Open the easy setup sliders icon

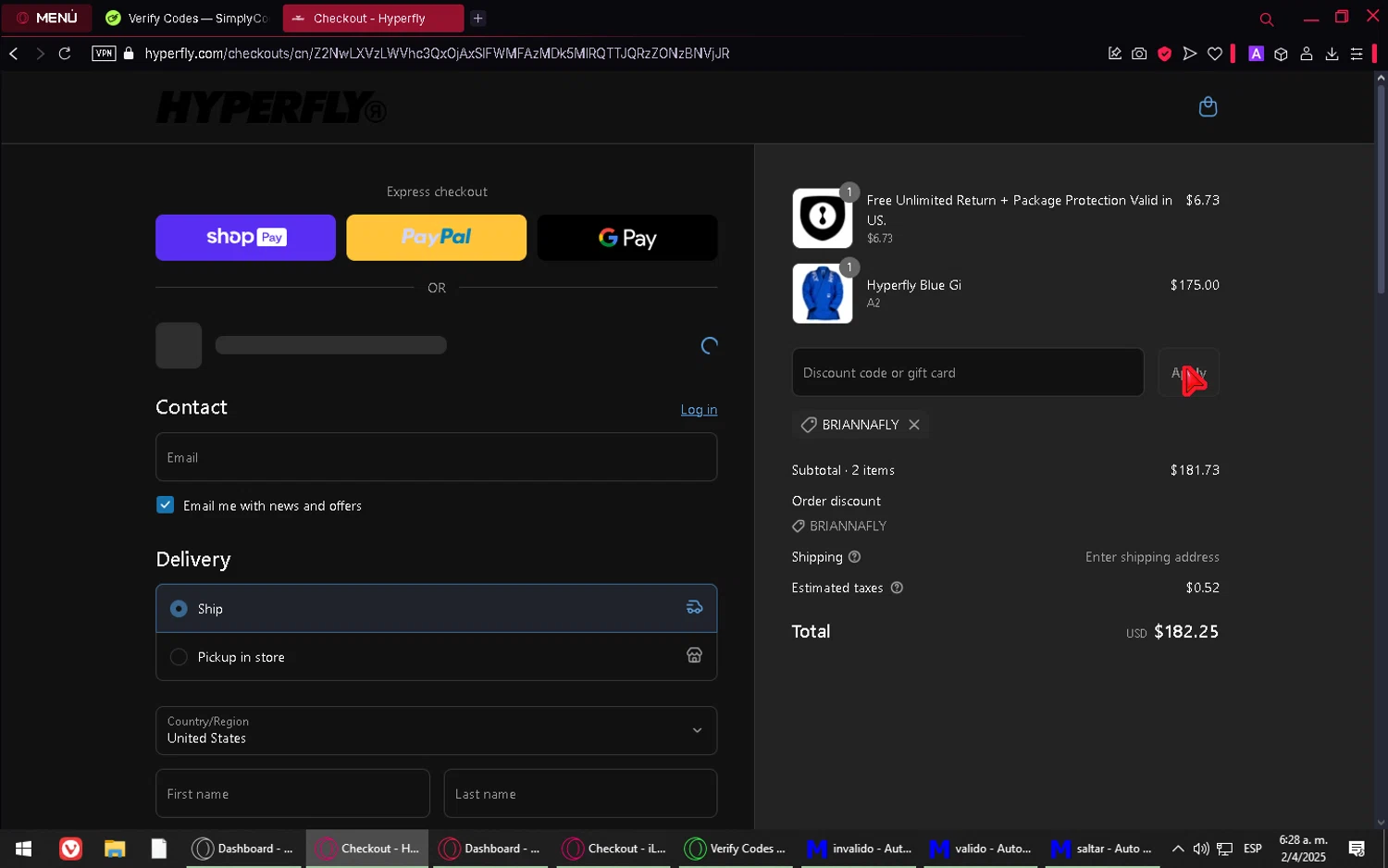click(x=1357, y=54)
